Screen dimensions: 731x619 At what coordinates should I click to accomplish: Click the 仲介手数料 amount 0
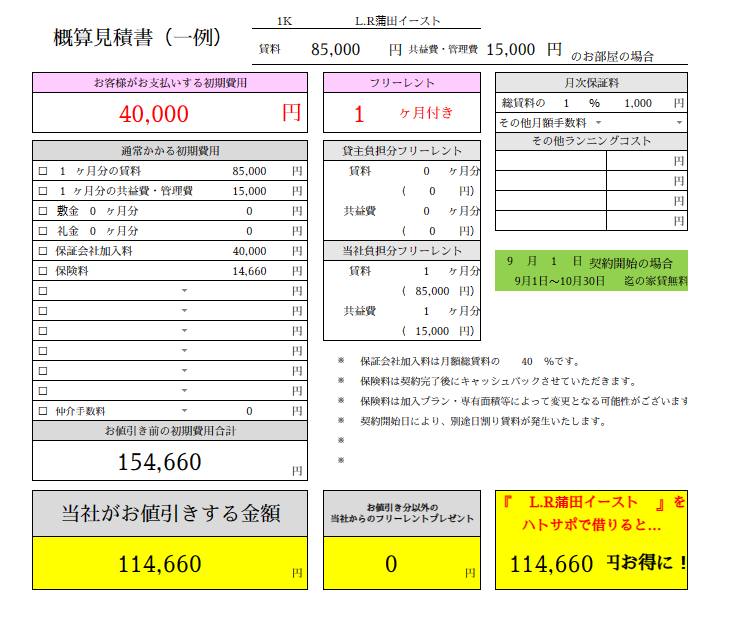click(249, 411)
